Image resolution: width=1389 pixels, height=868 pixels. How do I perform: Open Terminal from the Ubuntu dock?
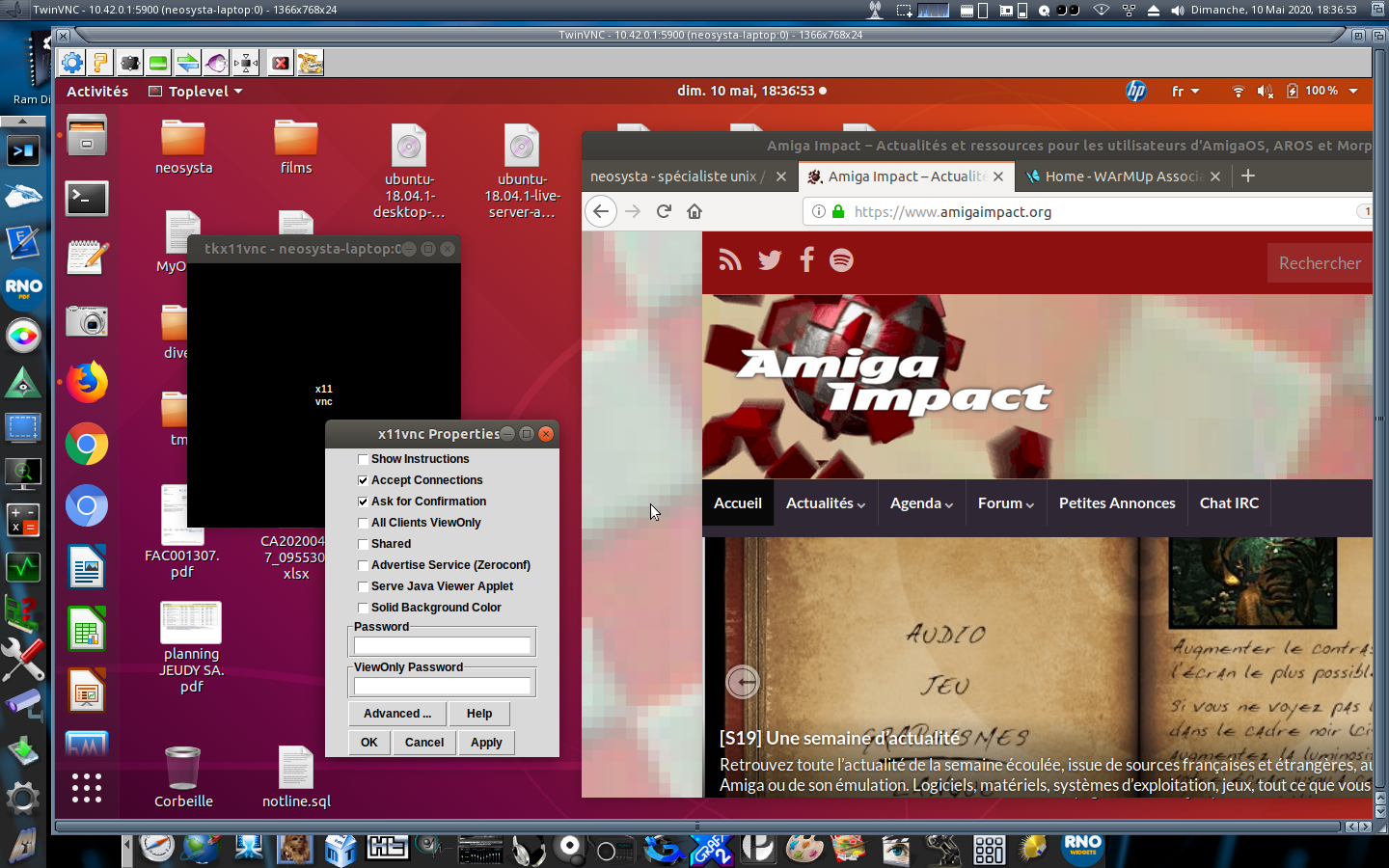(87, 198)
